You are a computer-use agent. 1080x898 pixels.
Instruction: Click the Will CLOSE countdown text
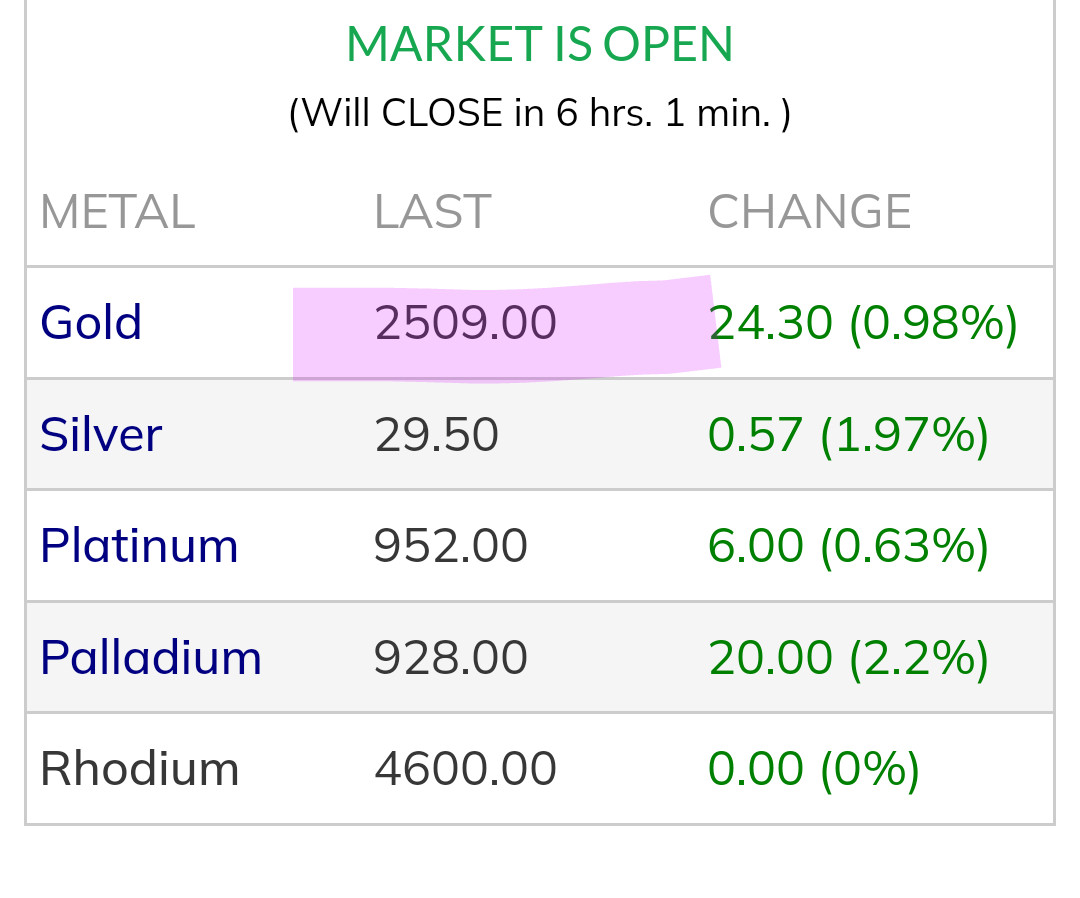(x=540, y=113)
